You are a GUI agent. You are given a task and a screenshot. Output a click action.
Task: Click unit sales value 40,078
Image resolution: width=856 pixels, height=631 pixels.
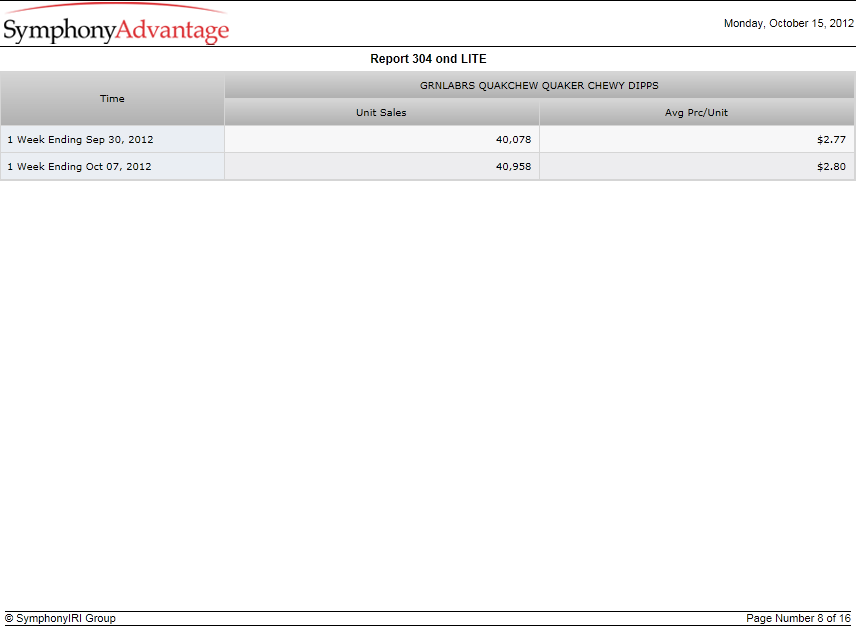pos(513,140)
